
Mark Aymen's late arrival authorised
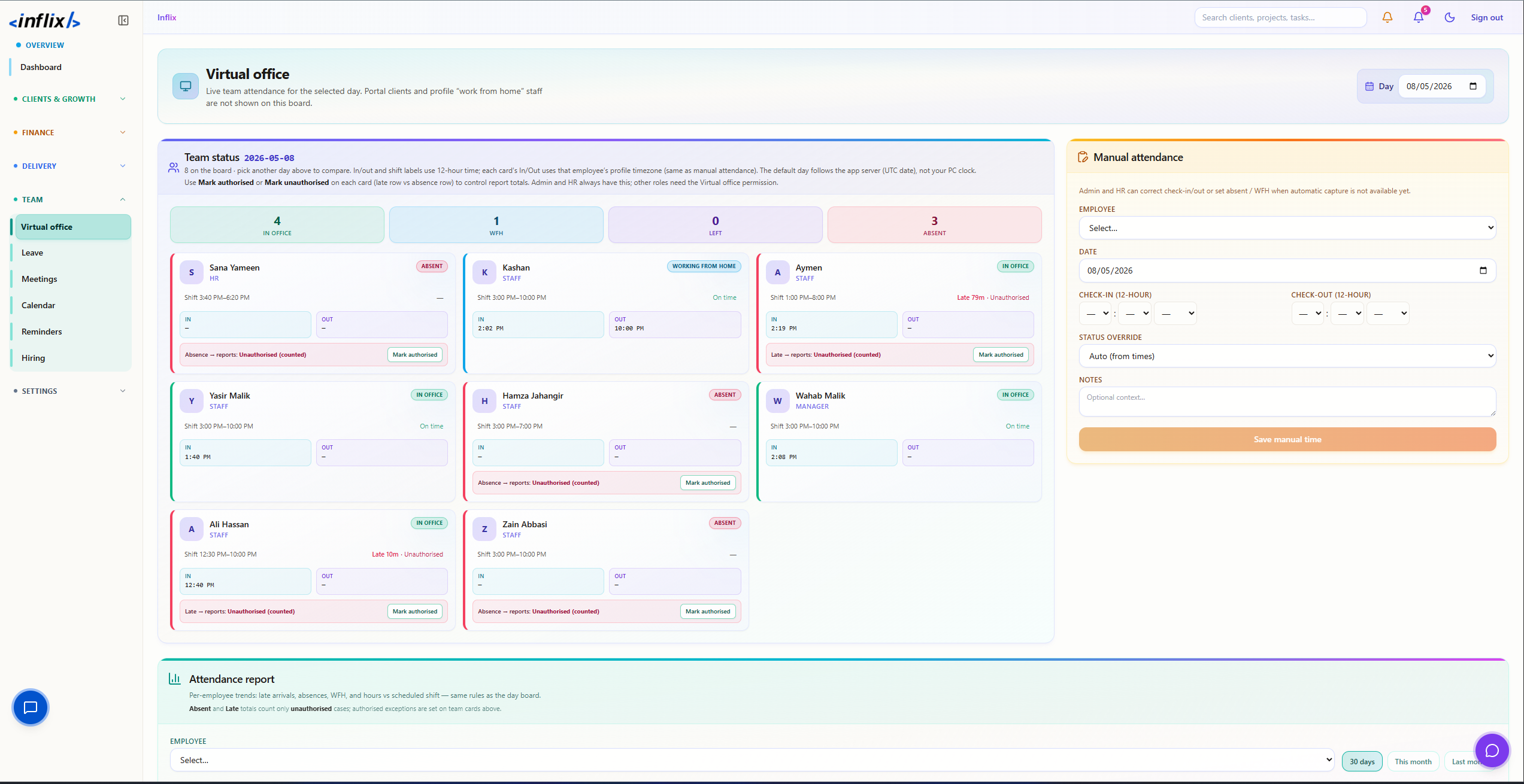1001,355
